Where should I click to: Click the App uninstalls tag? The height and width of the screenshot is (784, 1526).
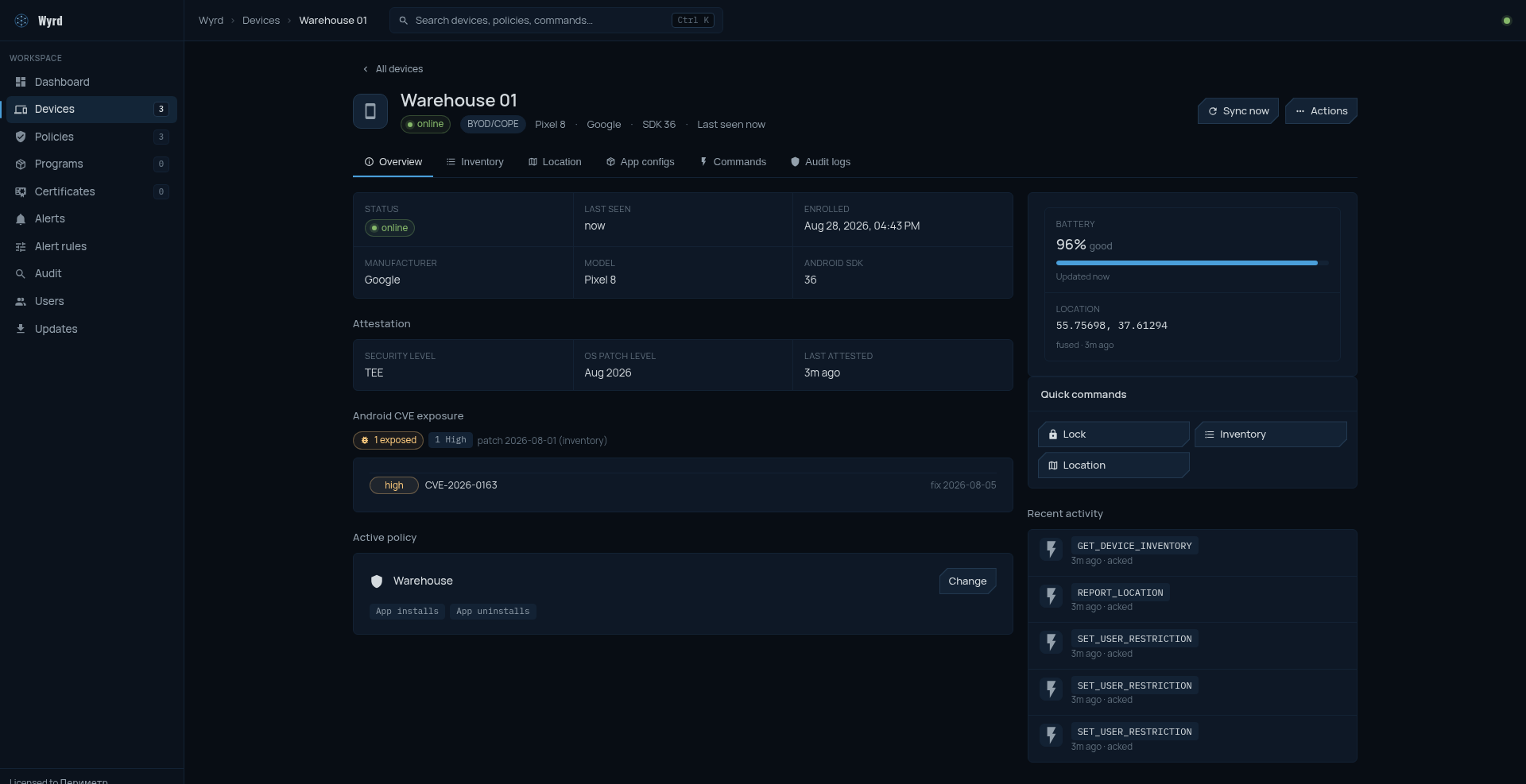[x=493, y=612]
